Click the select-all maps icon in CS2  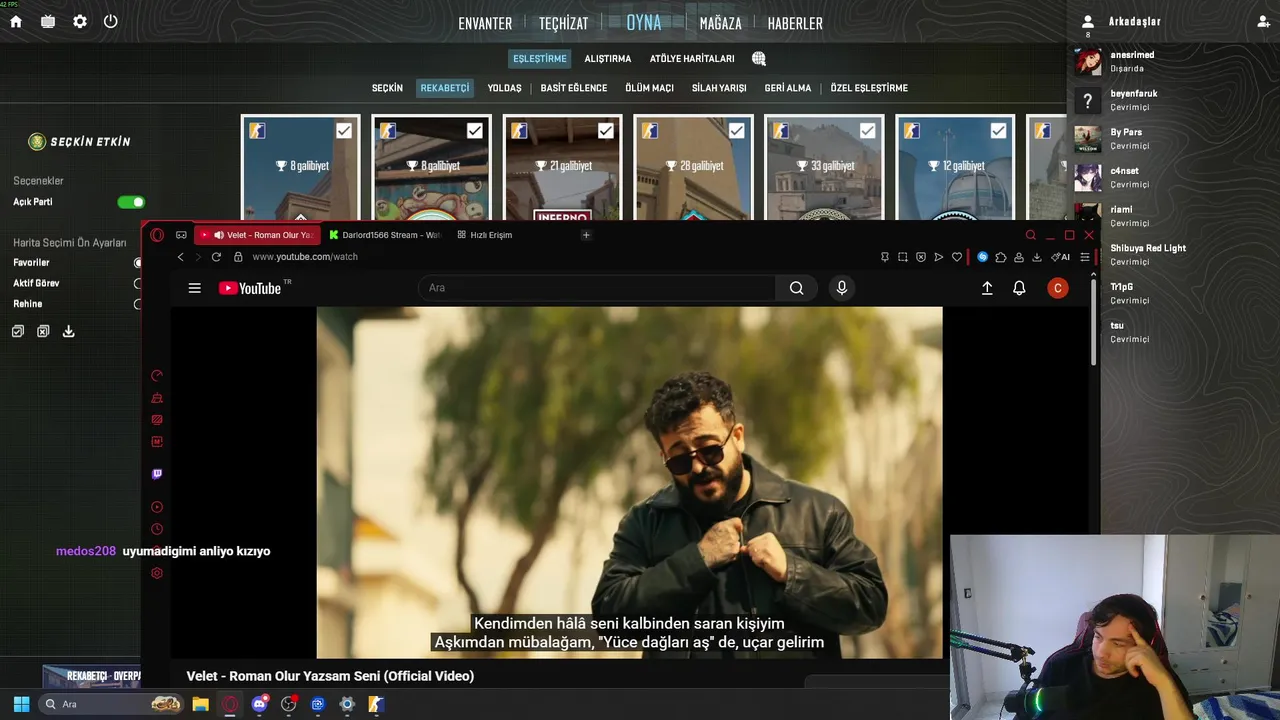(x=17, y=331)
